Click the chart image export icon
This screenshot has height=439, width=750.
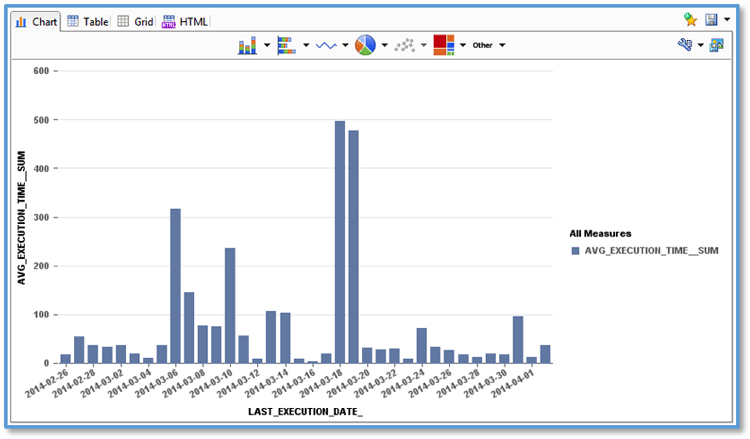[x=716, y=45]
